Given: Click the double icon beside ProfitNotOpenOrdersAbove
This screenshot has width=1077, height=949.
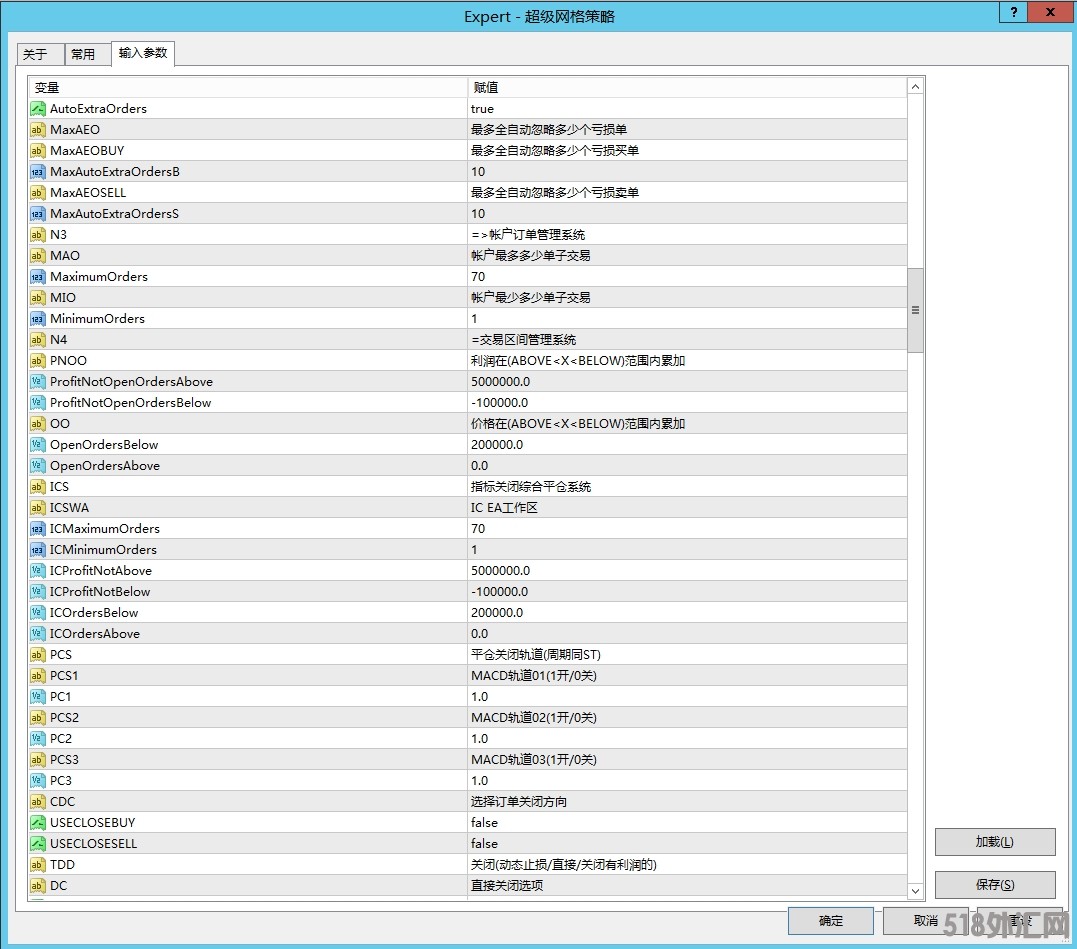Looking at the screenshot, I should [38, 382].
